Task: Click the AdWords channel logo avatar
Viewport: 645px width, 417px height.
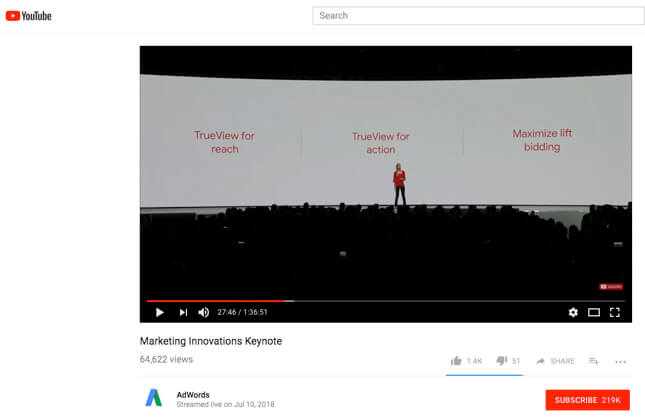Action: pyautogui.click(x=155, y=398)
